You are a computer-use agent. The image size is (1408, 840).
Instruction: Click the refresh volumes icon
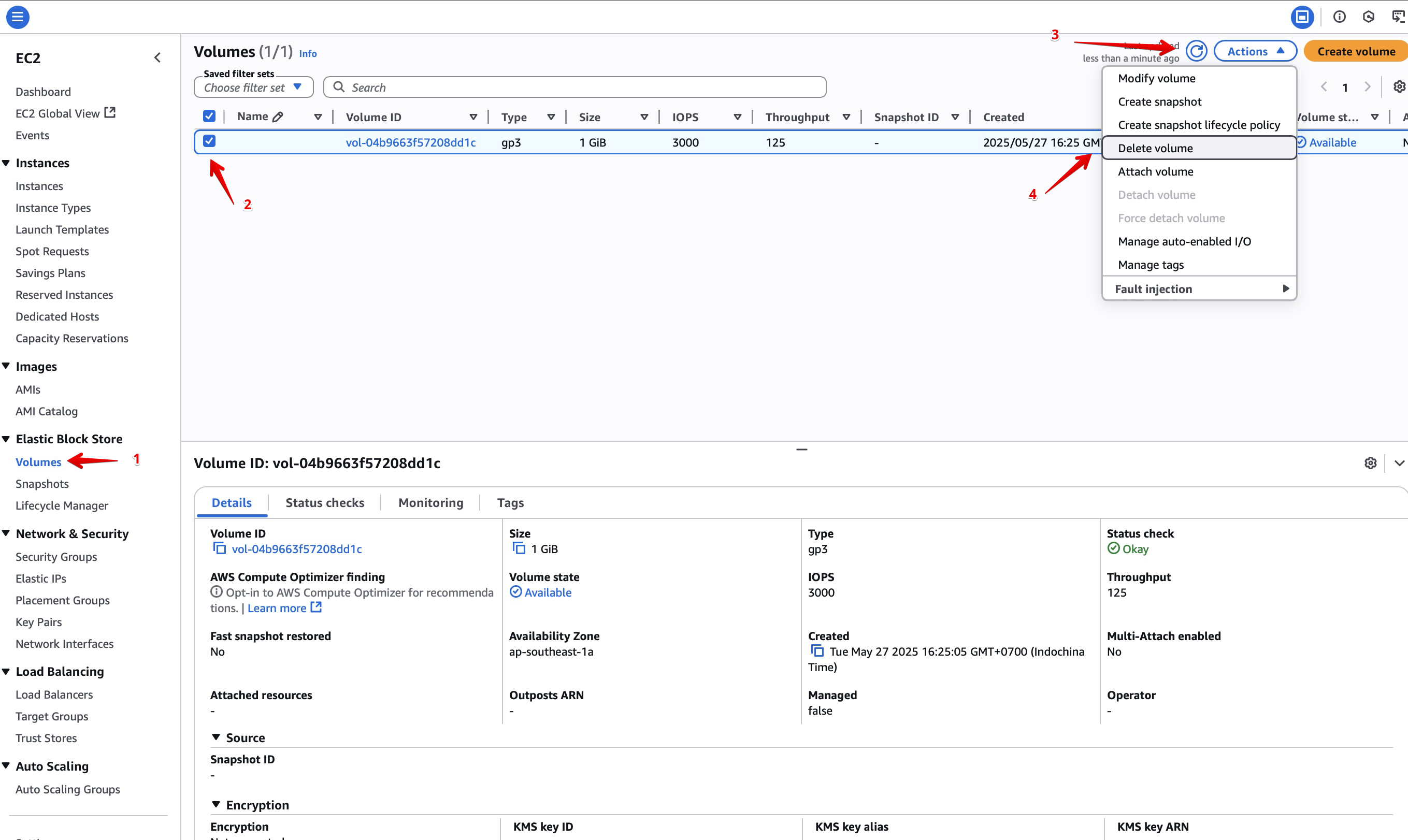[x=1196, y=51]
